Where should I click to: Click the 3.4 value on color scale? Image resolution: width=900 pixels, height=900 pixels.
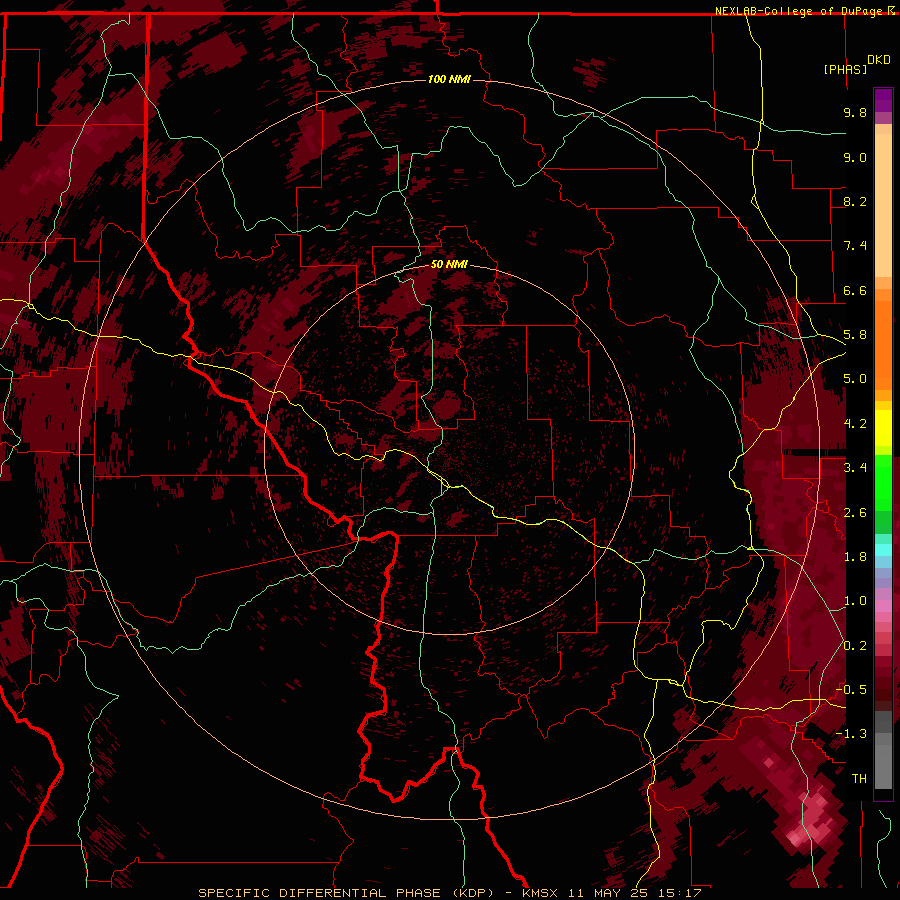click(855, 468)
